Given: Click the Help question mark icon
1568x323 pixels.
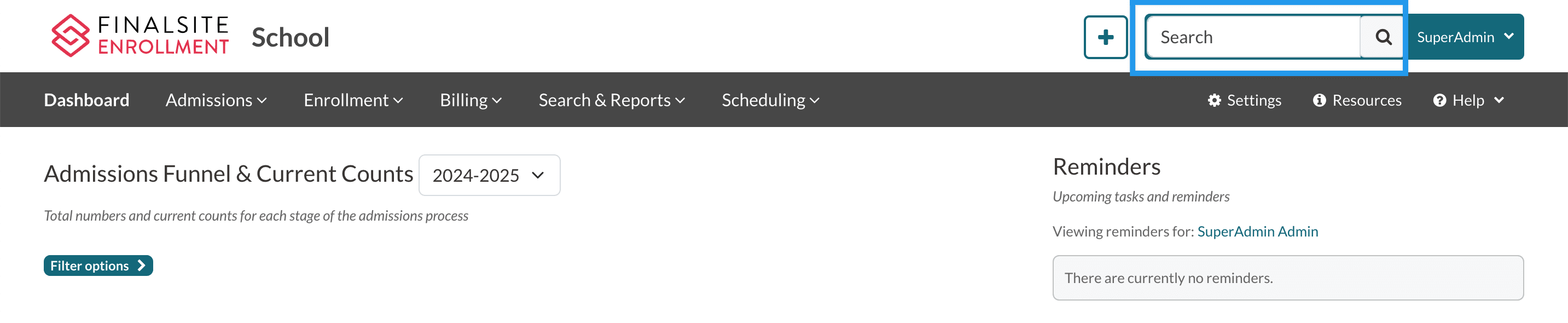Looking at the screenshot, I should click(x=1439, y=100).
